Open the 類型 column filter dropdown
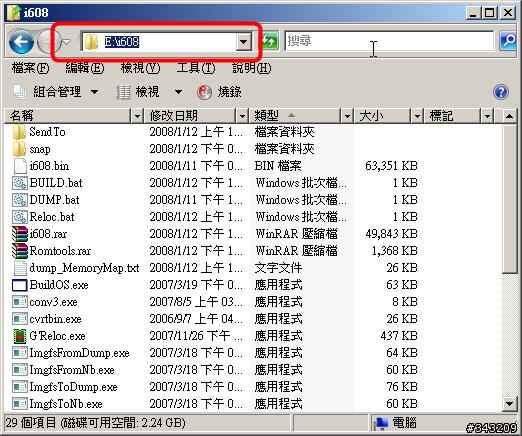The image size is (522, 436). (x=347, y=116)
